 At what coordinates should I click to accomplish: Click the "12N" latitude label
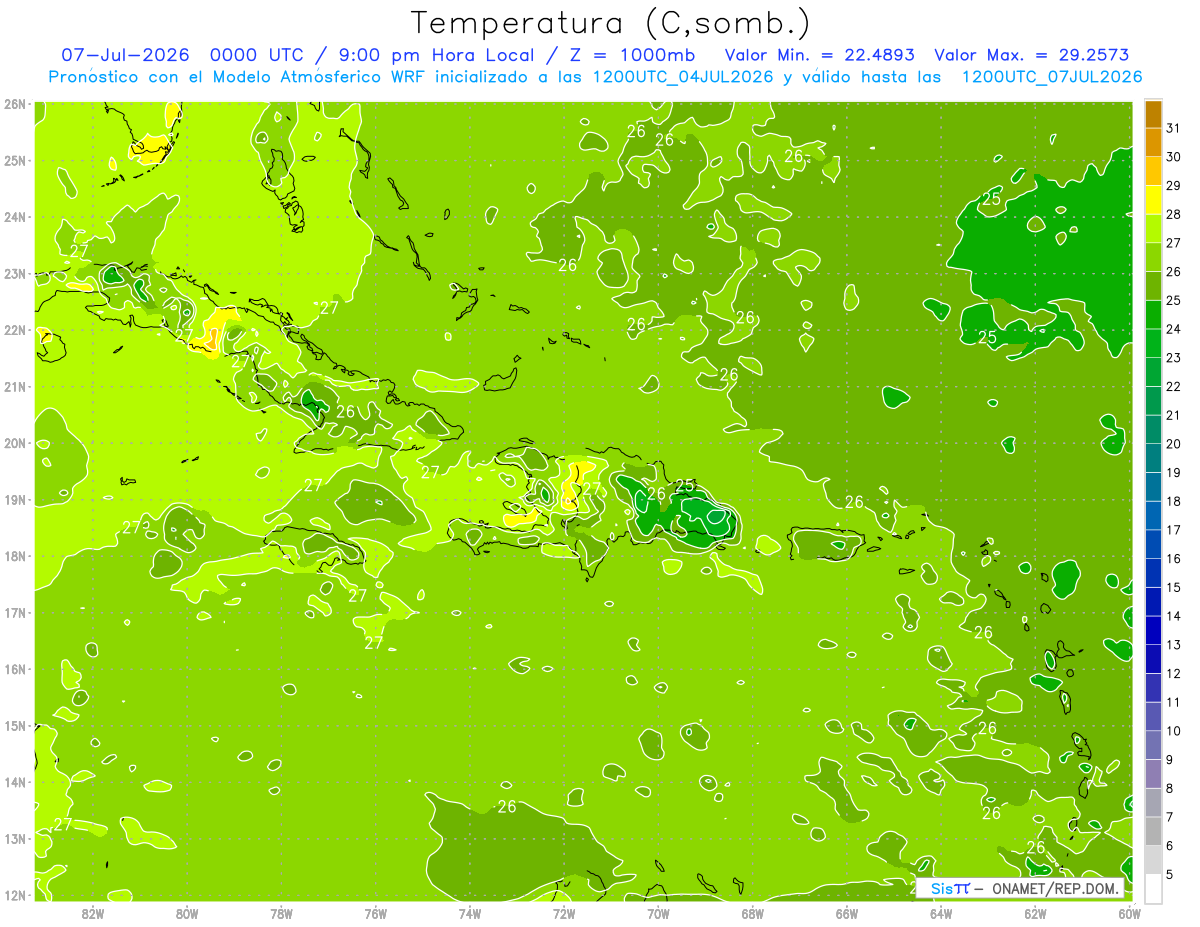(15, 895)
